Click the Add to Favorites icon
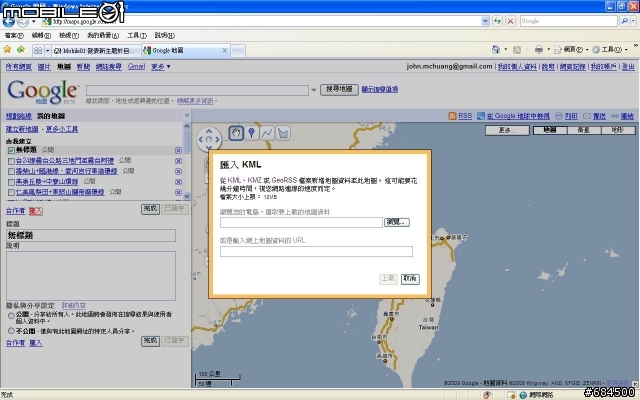 point(20,50)
